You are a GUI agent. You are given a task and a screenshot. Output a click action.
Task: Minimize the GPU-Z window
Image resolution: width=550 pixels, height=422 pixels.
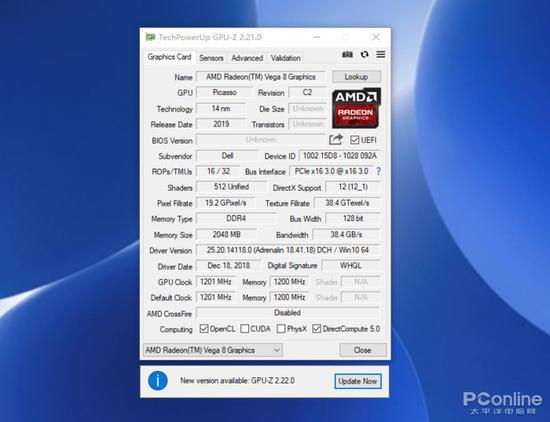316,37
